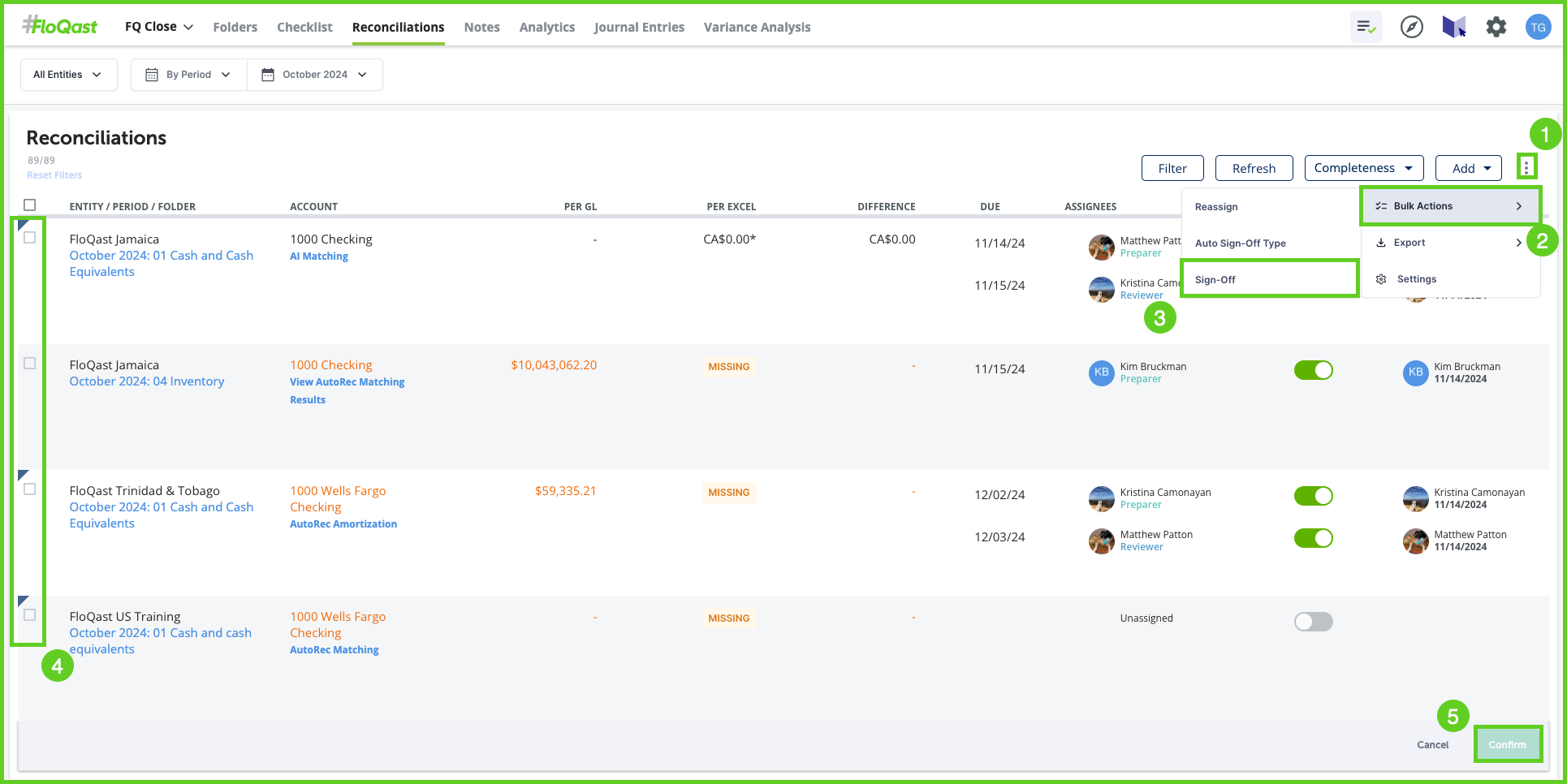Open the All Entities dropdown
The height and width of the screenshot is (784, 1567).
coord(69,75)
